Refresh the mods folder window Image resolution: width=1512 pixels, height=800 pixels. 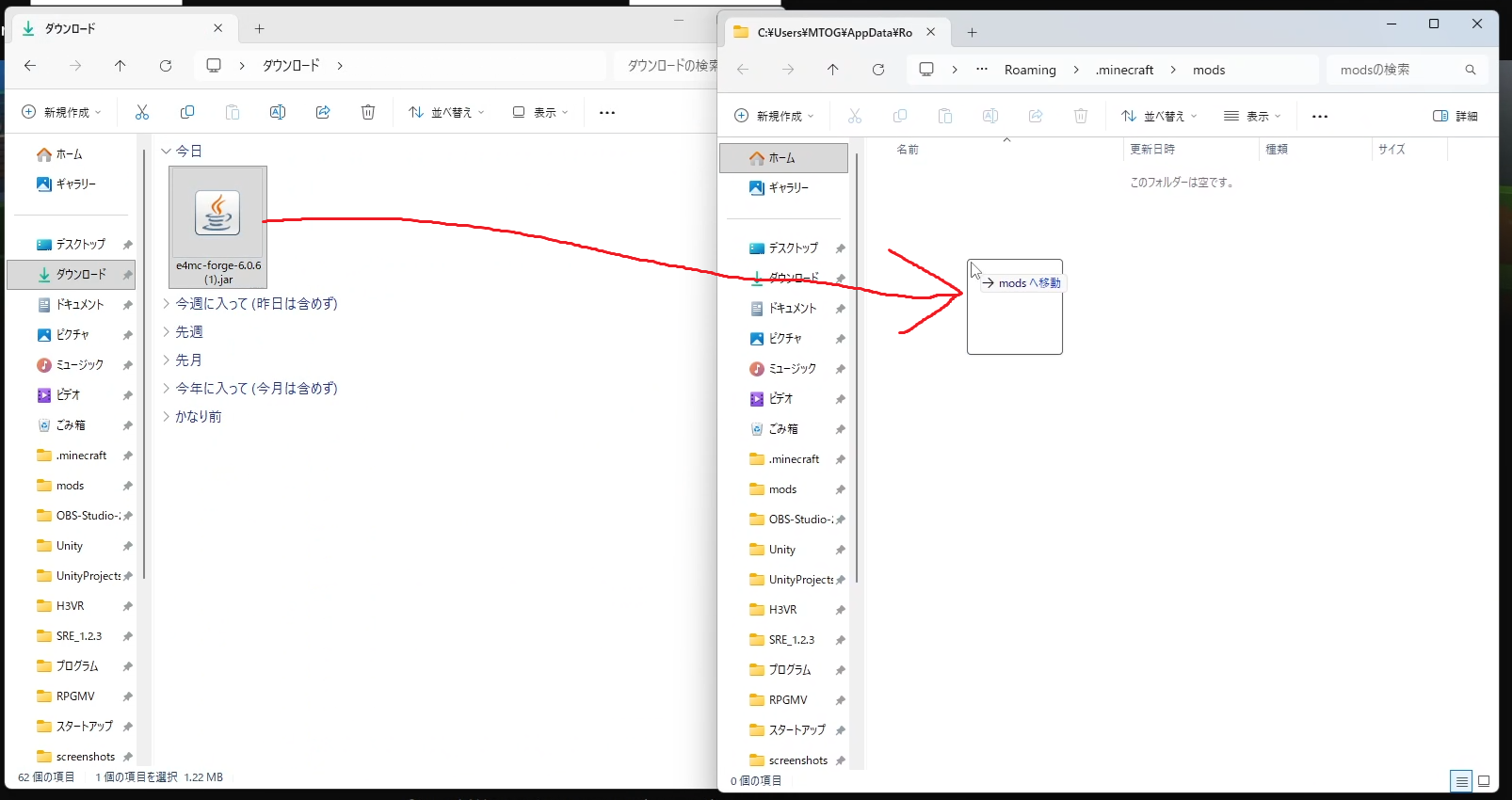[878, 70]
